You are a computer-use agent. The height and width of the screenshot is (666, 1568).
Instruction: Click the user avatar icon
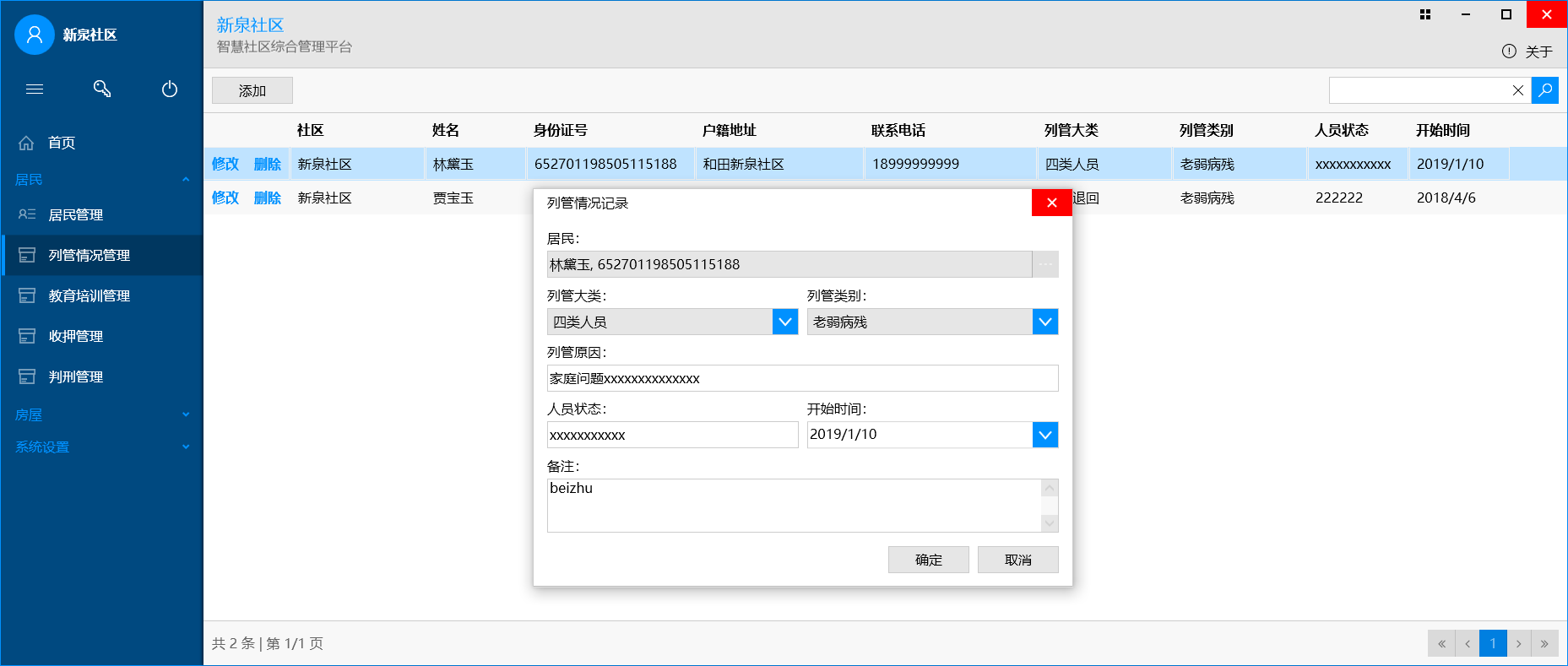[x=35, y=35]
